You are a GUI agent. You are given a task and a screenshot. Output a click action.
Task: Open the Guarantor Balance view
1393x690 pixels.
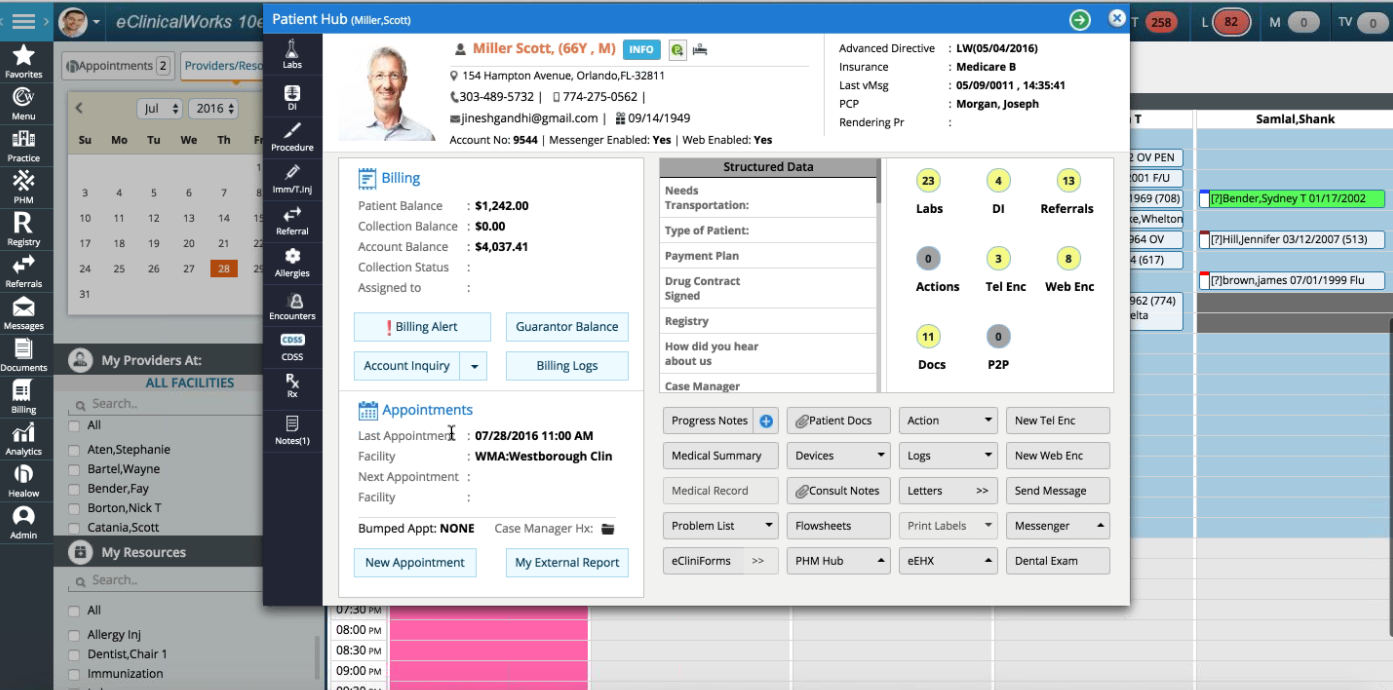(x=567, y=326)
